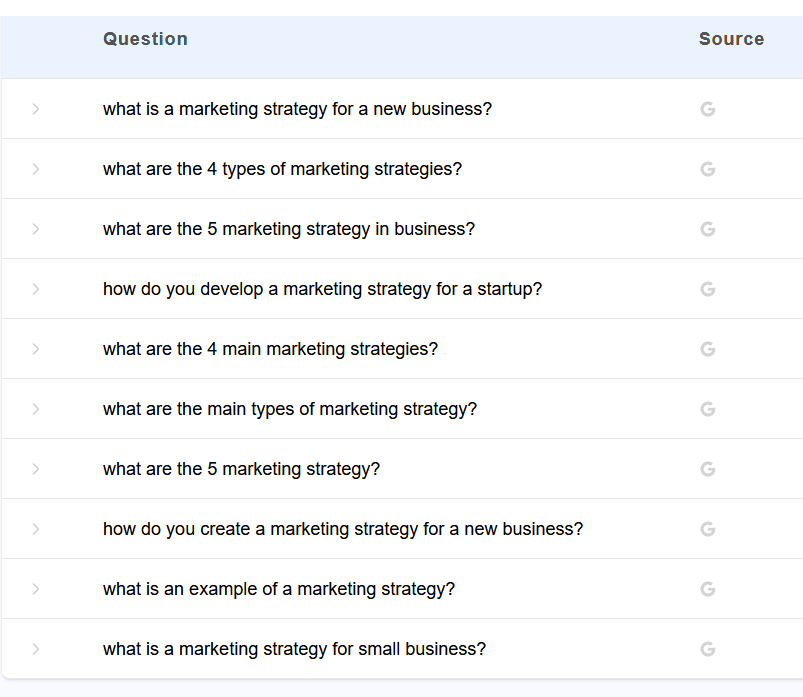Click the Google icon on the "marketing strategy for a startup" row
803x697 pixels.
pos(708,289)
